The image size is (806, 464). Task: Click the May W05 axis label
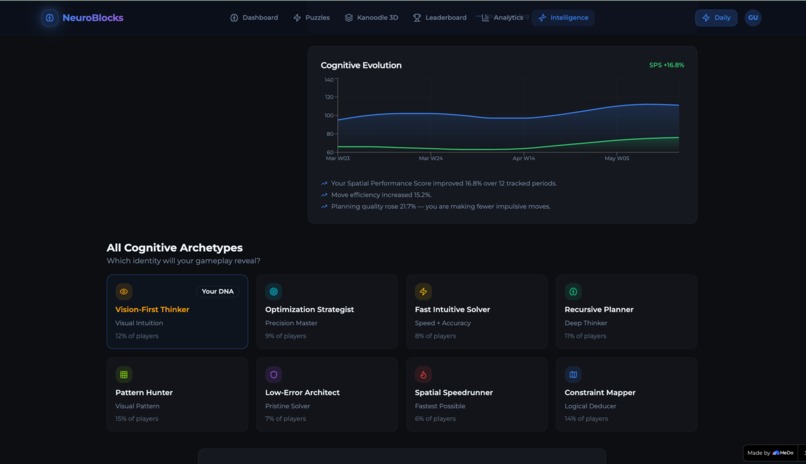(616, 158)
